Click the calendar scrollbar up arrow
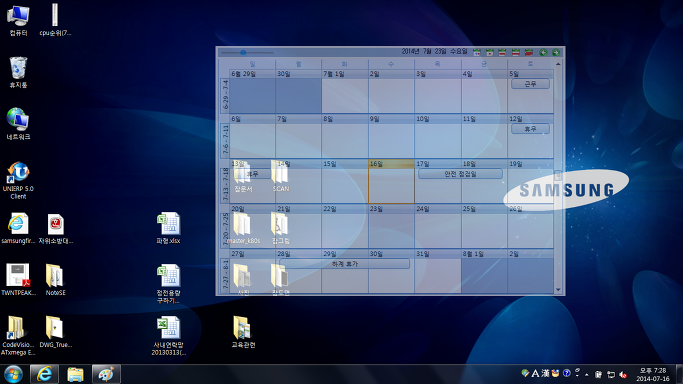This screenshot has width=683, height=384. 558,64
